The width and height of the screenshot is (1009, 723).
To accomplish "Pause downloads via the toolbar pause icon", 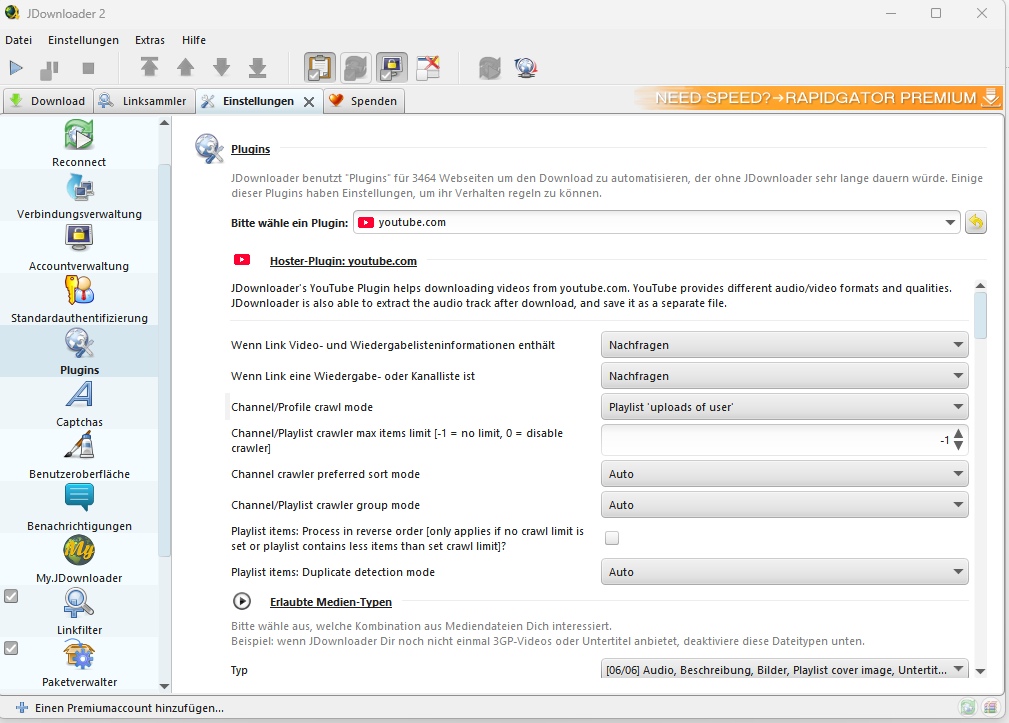I will [x=49, y=69].
